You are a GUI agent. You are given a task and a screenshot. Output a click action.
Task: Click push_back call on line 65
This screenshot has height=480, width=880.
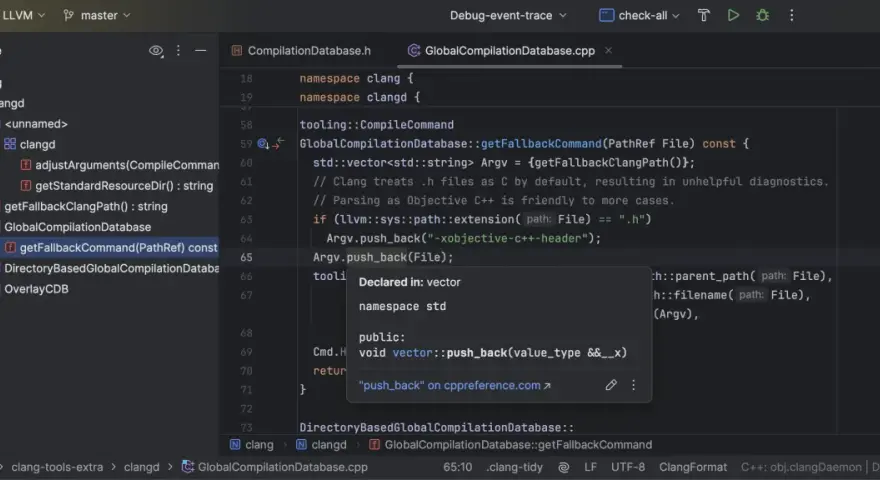coord(376,258)
